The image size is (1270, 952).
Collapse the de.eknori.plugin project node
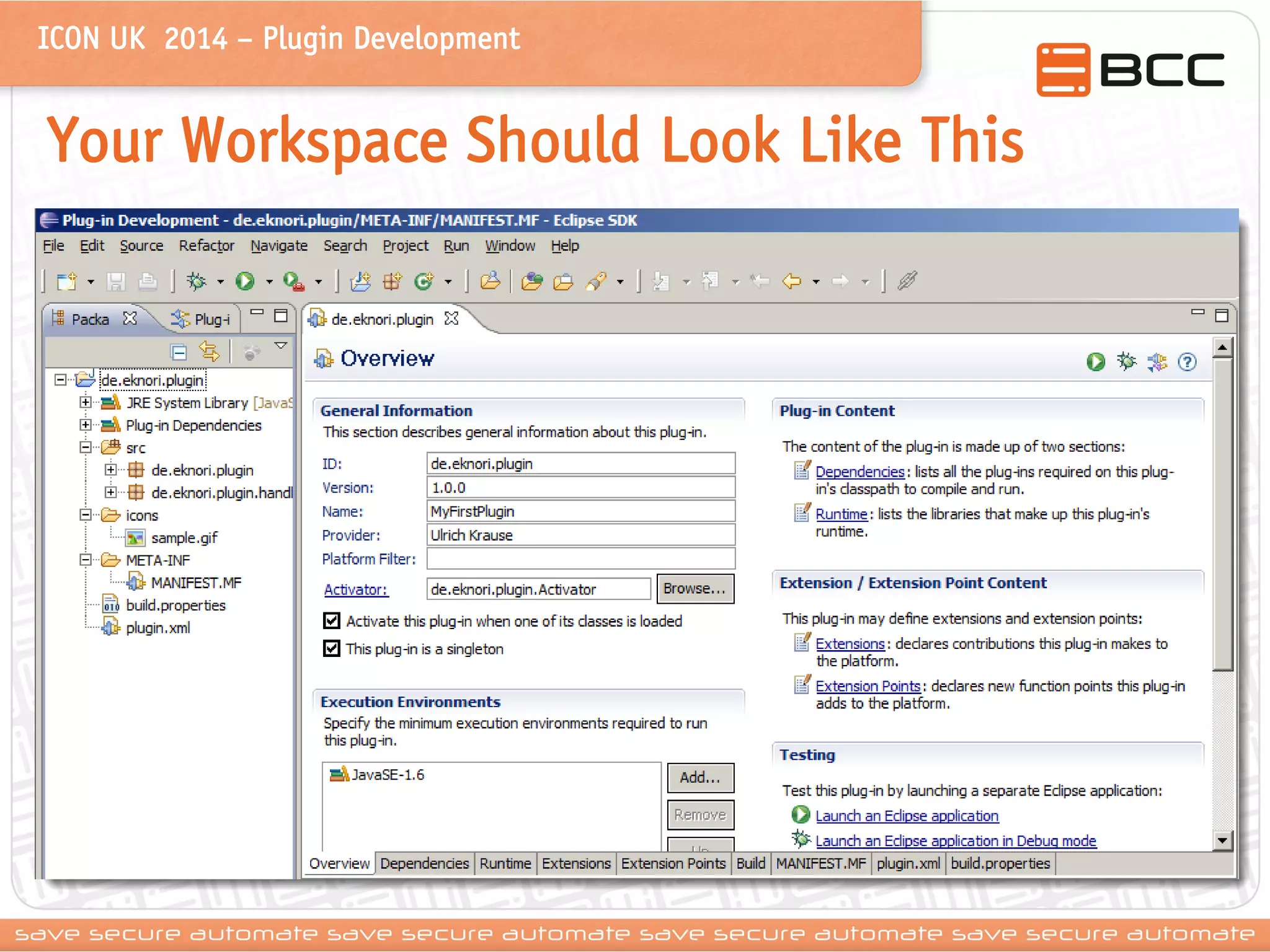[60, 379]
